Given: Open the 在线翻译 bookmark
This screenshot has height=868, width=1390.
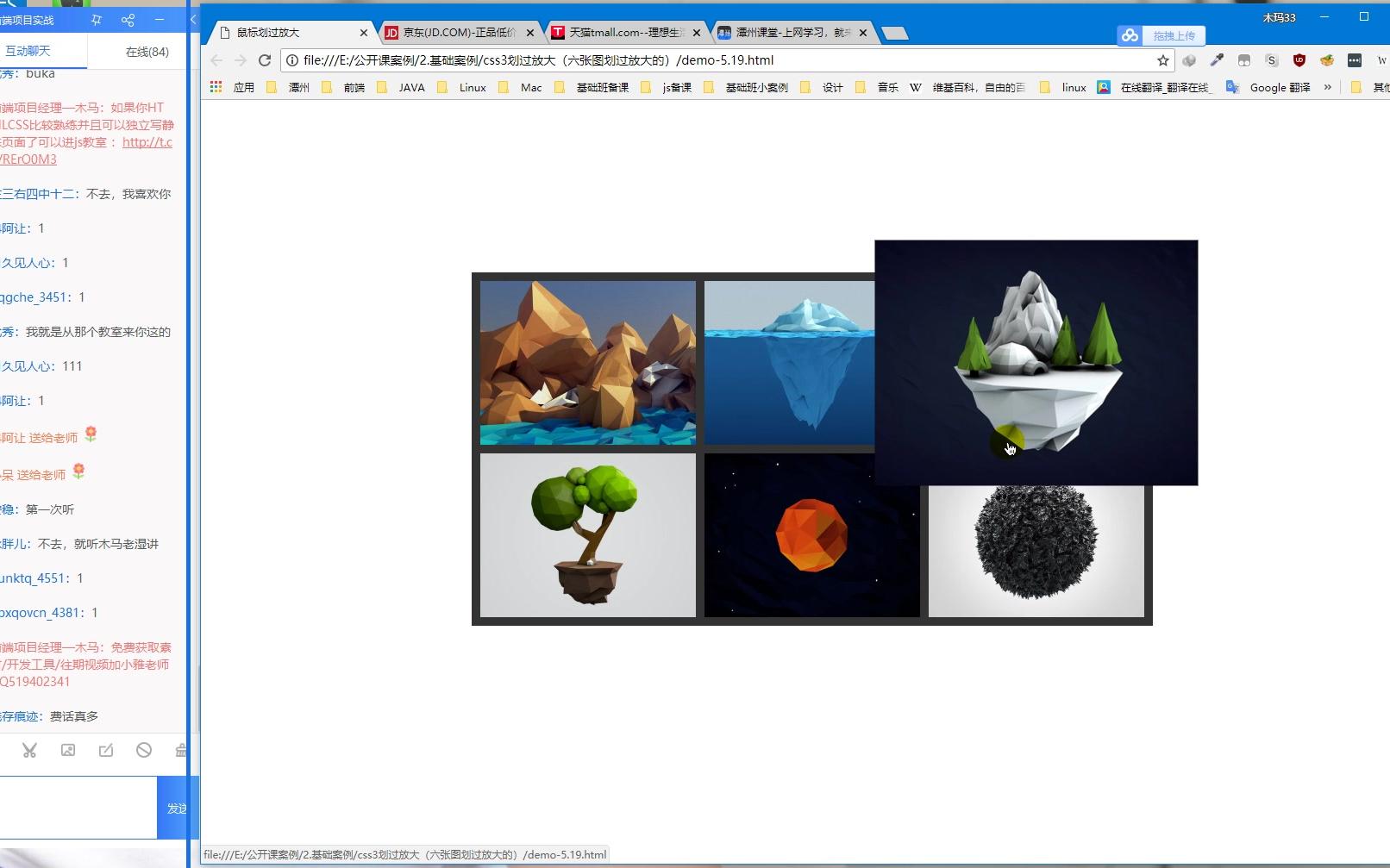Looking at the screenshot, I should tap(1155, 87).
